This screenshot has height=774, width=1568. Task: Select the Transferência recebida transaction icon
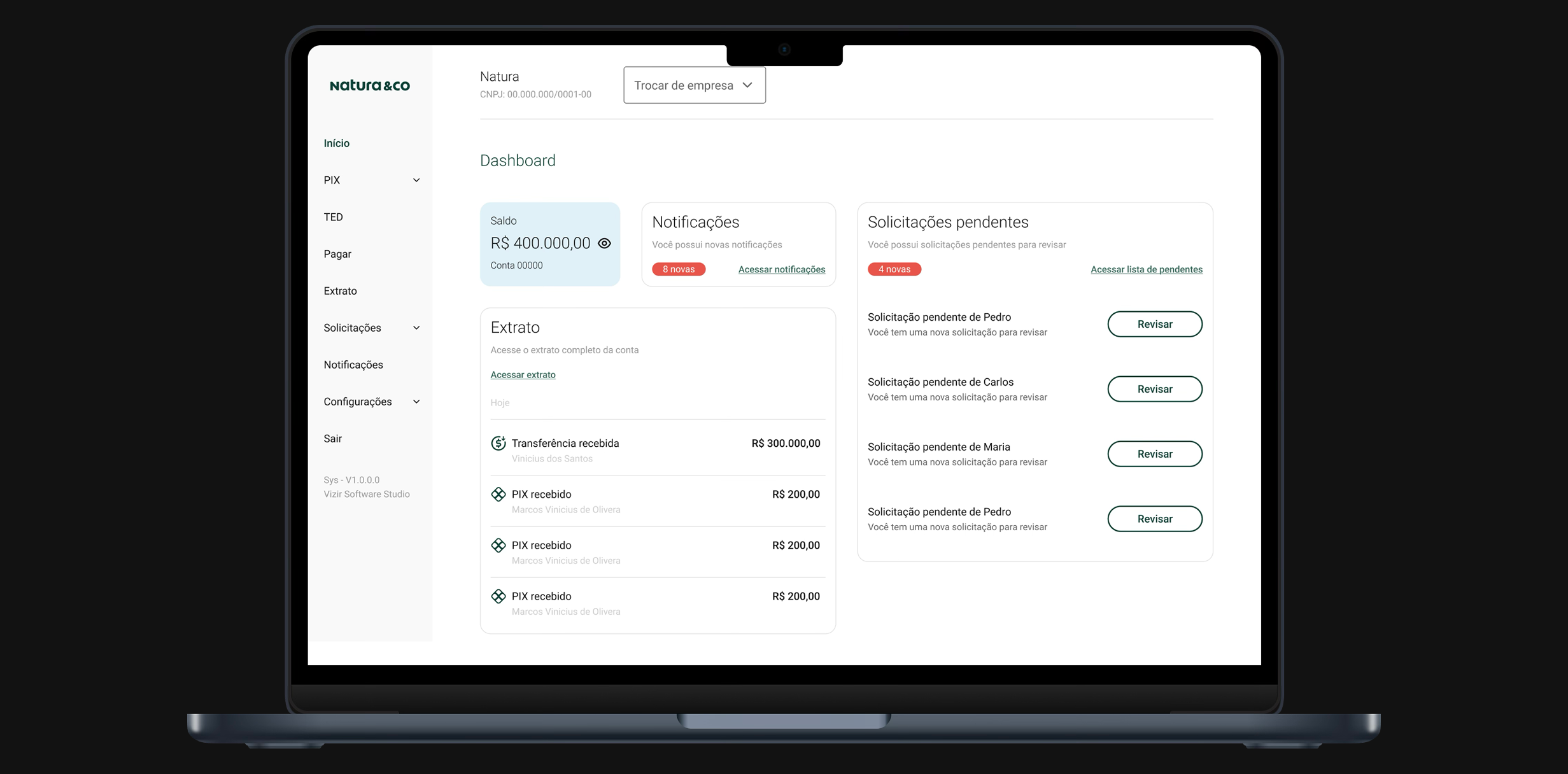498,443
